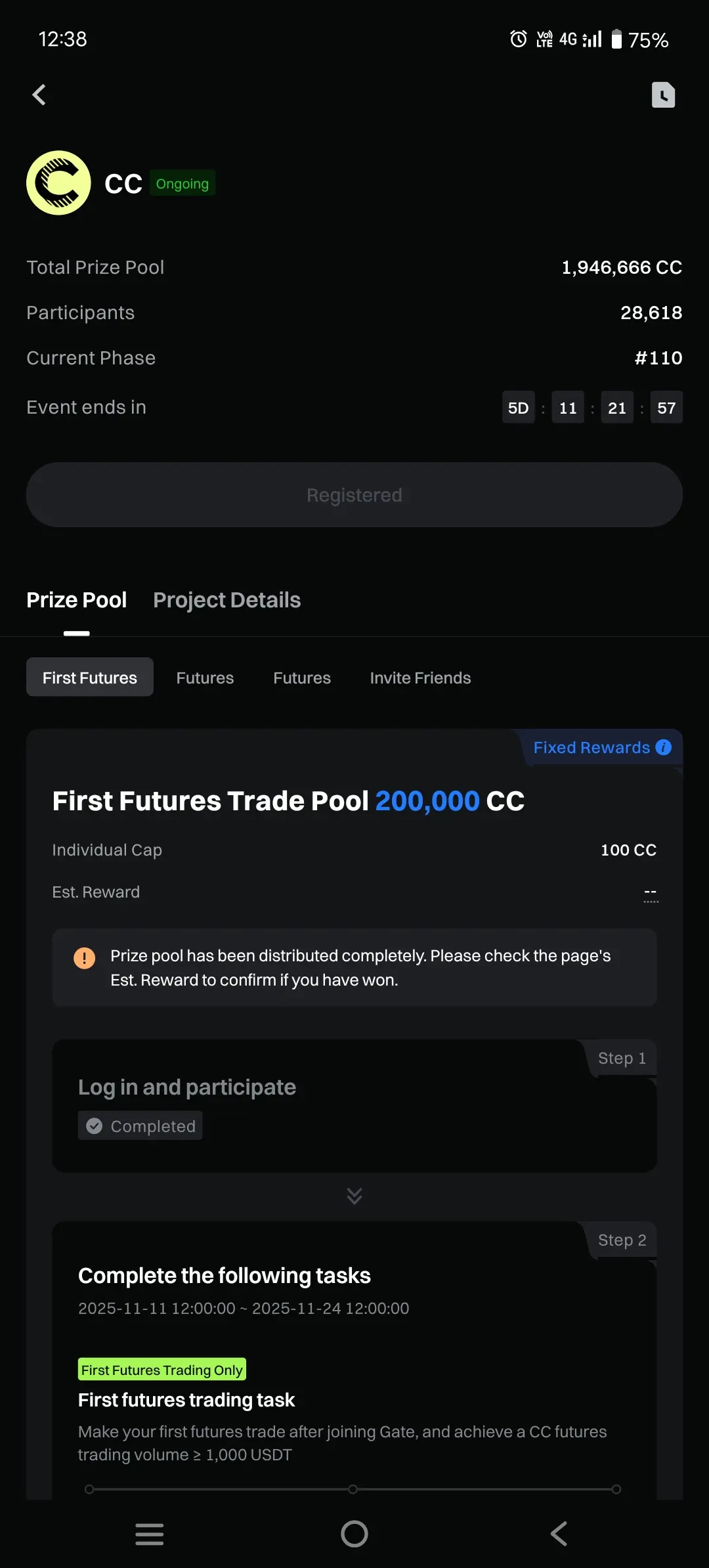709x1568 pixels.
Task: Open Android recent apps menu button
Action: [150, 1534]
